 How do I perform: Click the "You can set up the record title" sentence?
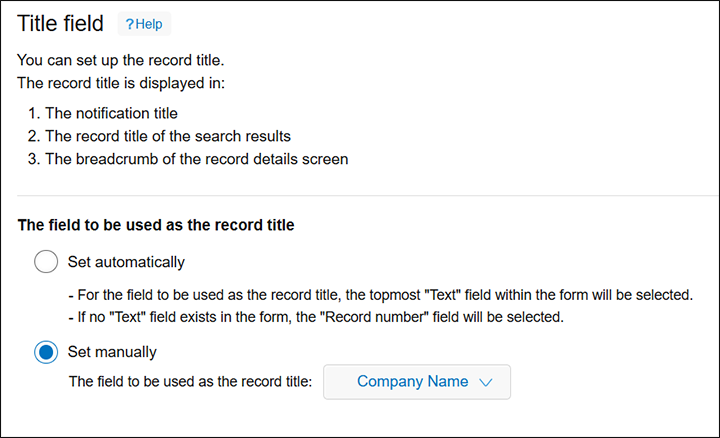coord(127,61)
